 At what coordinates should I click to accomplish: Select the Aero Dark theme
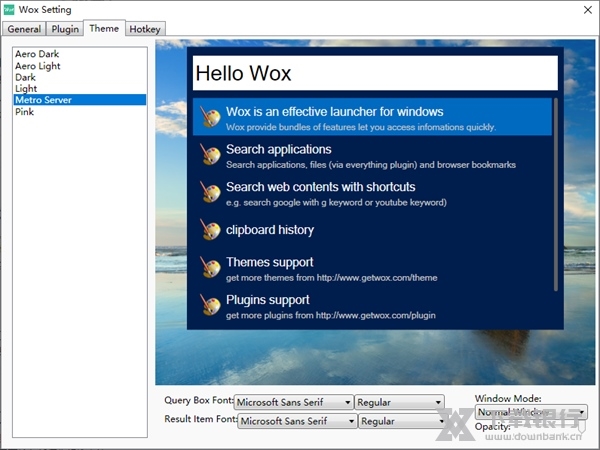coord(35,54)
